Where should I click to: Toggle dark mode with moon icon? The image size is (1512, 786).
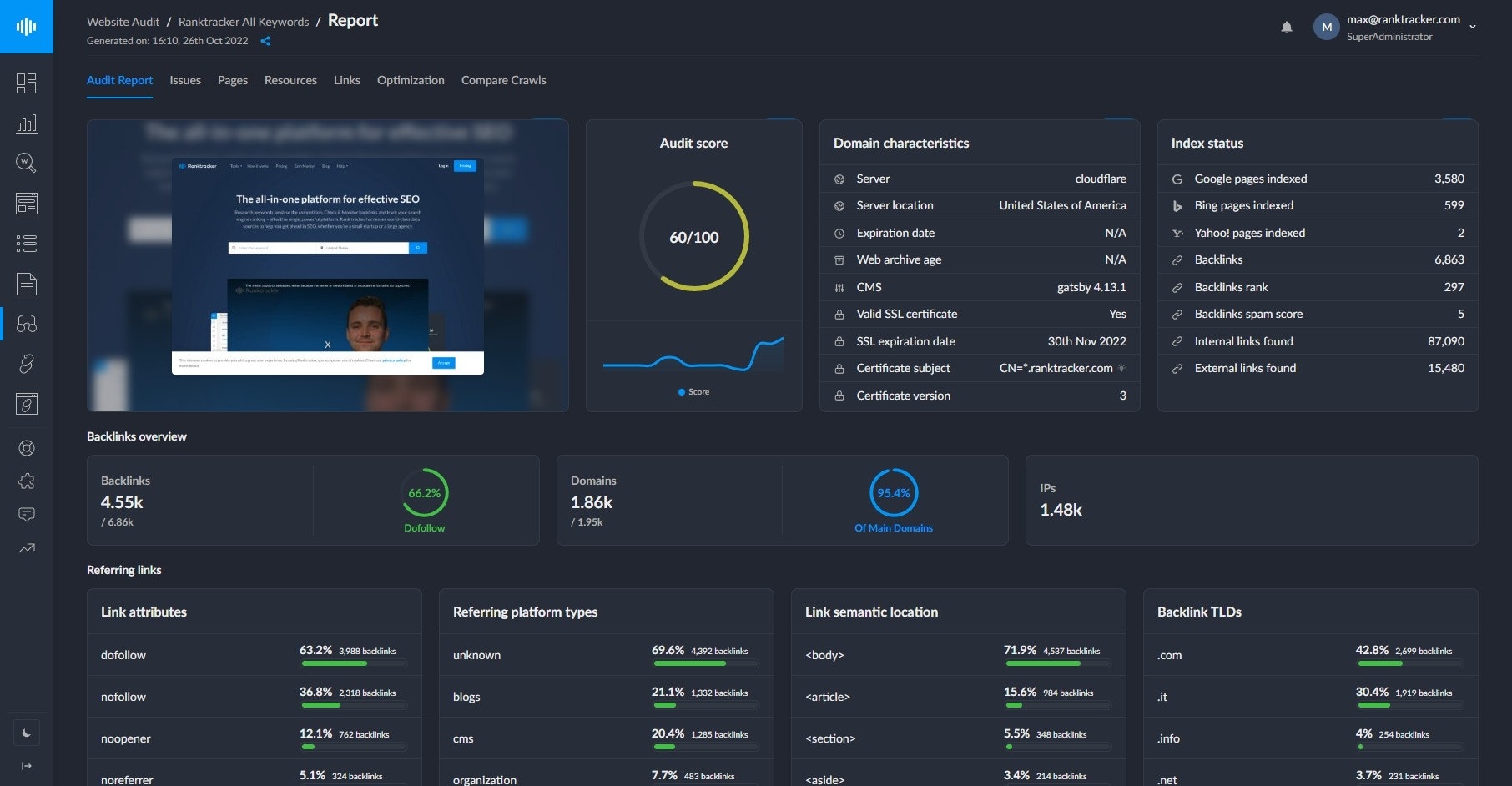click(x=27, y=733)
